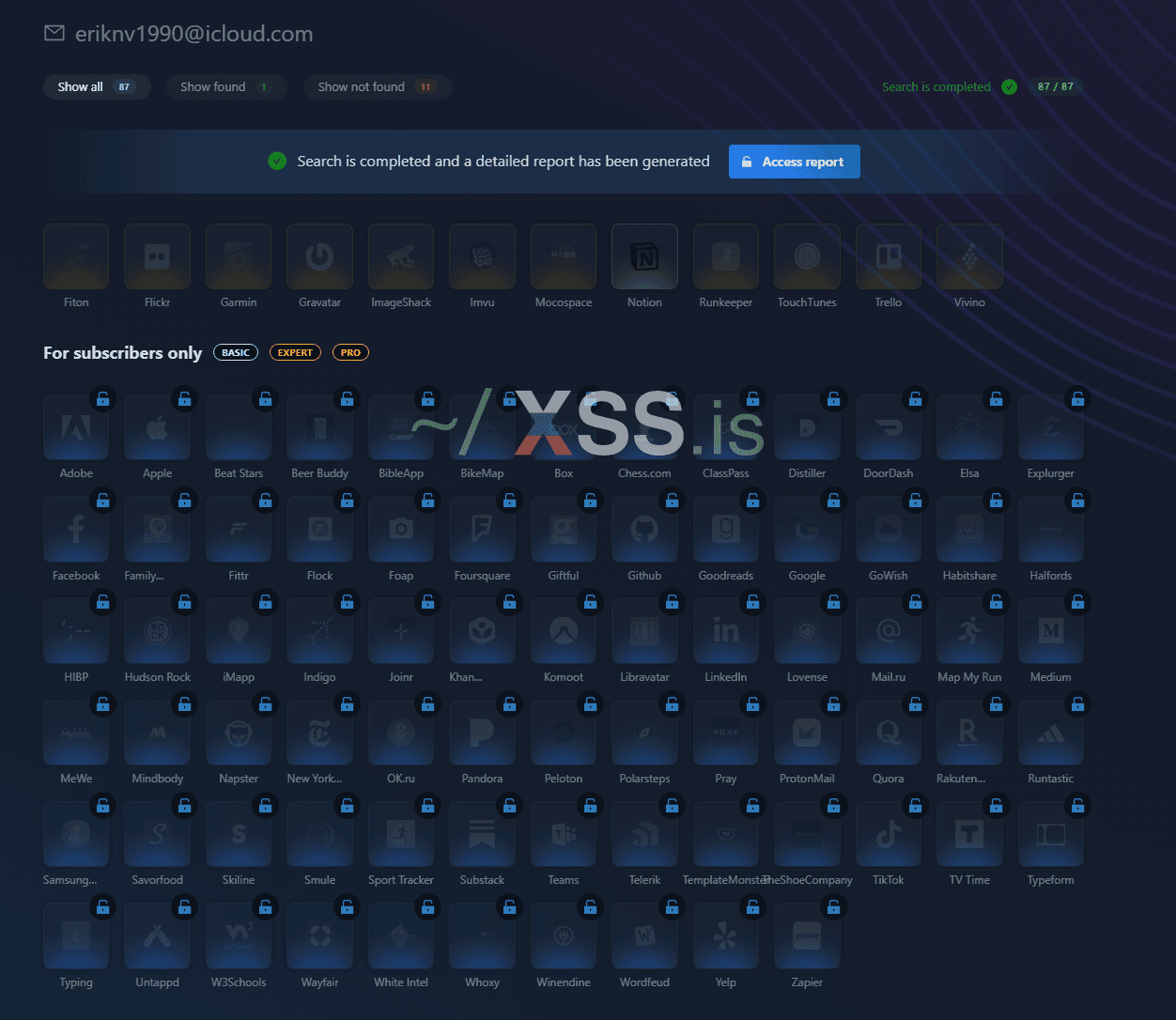This screenshot has width=1176, height=1020.
Task: Open the Fiton service tile
Action: pyautogui.click(x=76, y=256)
